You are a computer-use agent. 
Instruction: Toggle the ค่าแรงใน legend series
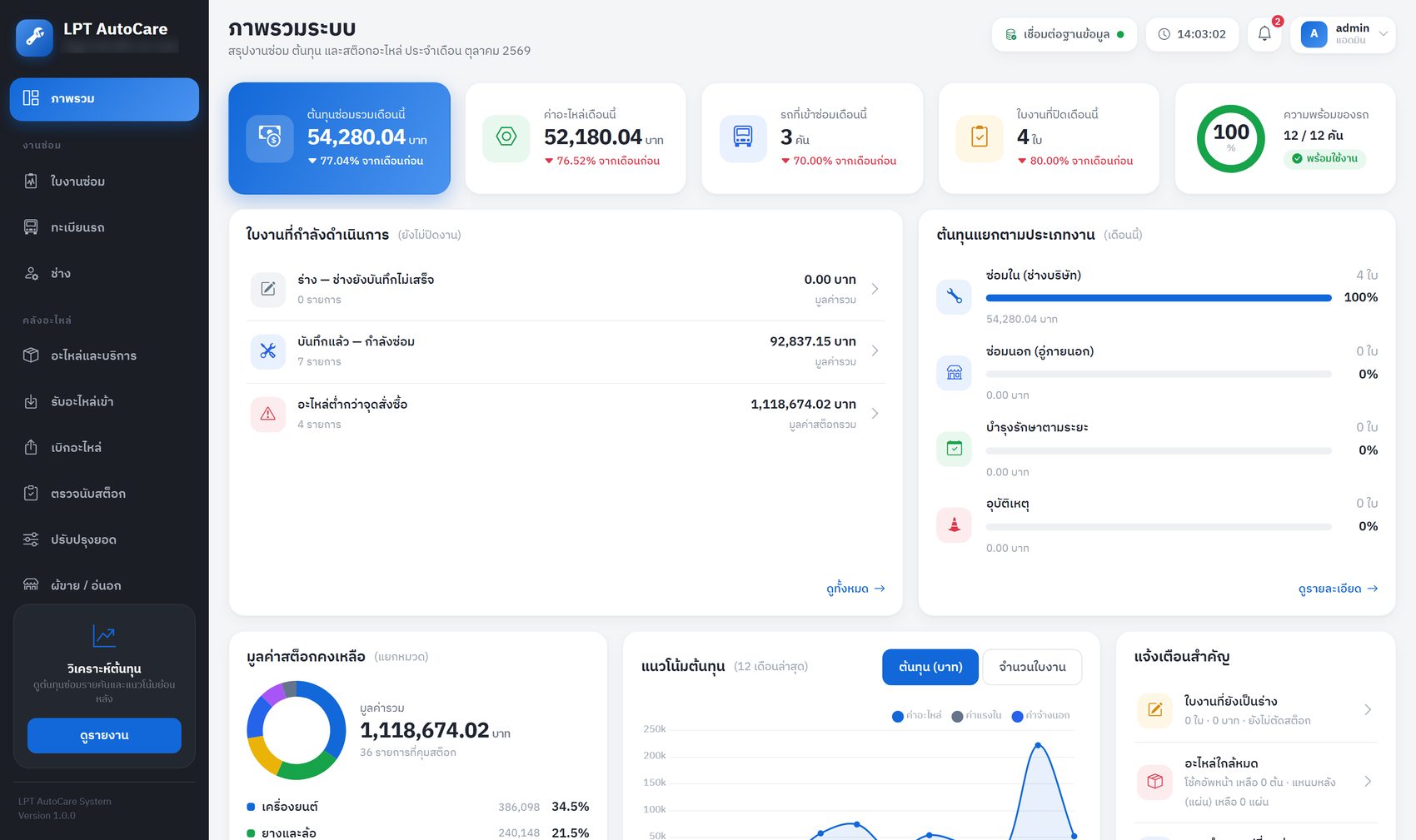point(976,716)
